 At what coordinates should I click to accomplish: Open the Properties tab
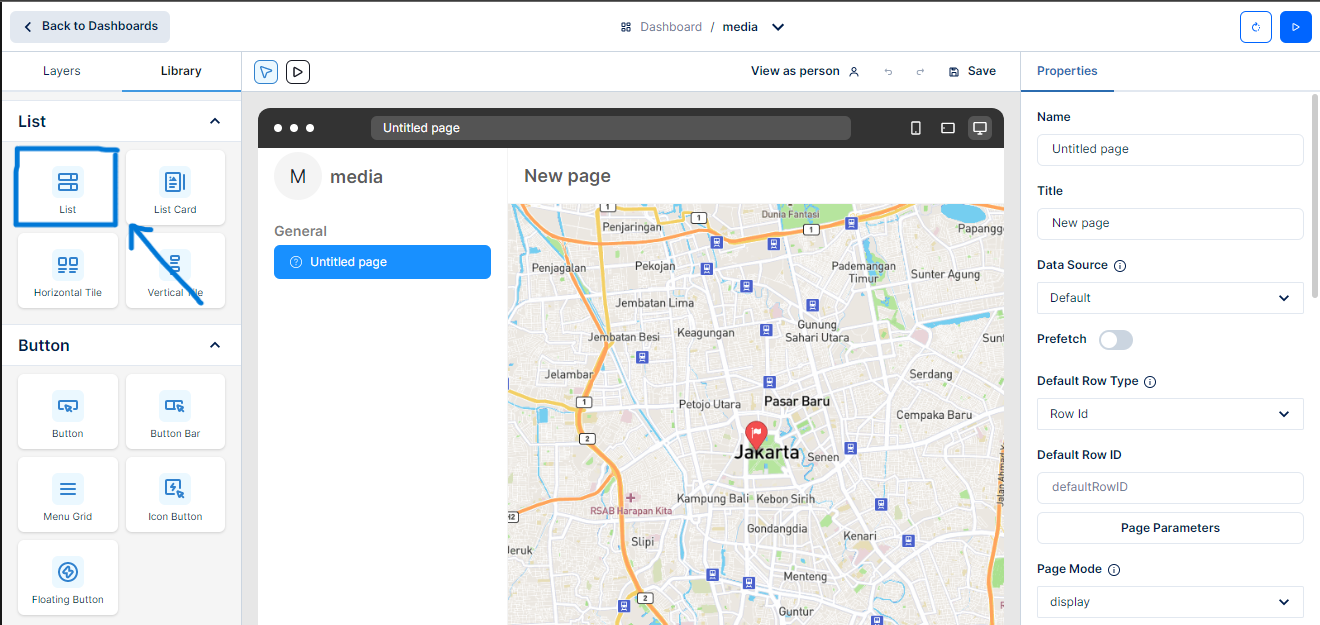click(1067, 71)
